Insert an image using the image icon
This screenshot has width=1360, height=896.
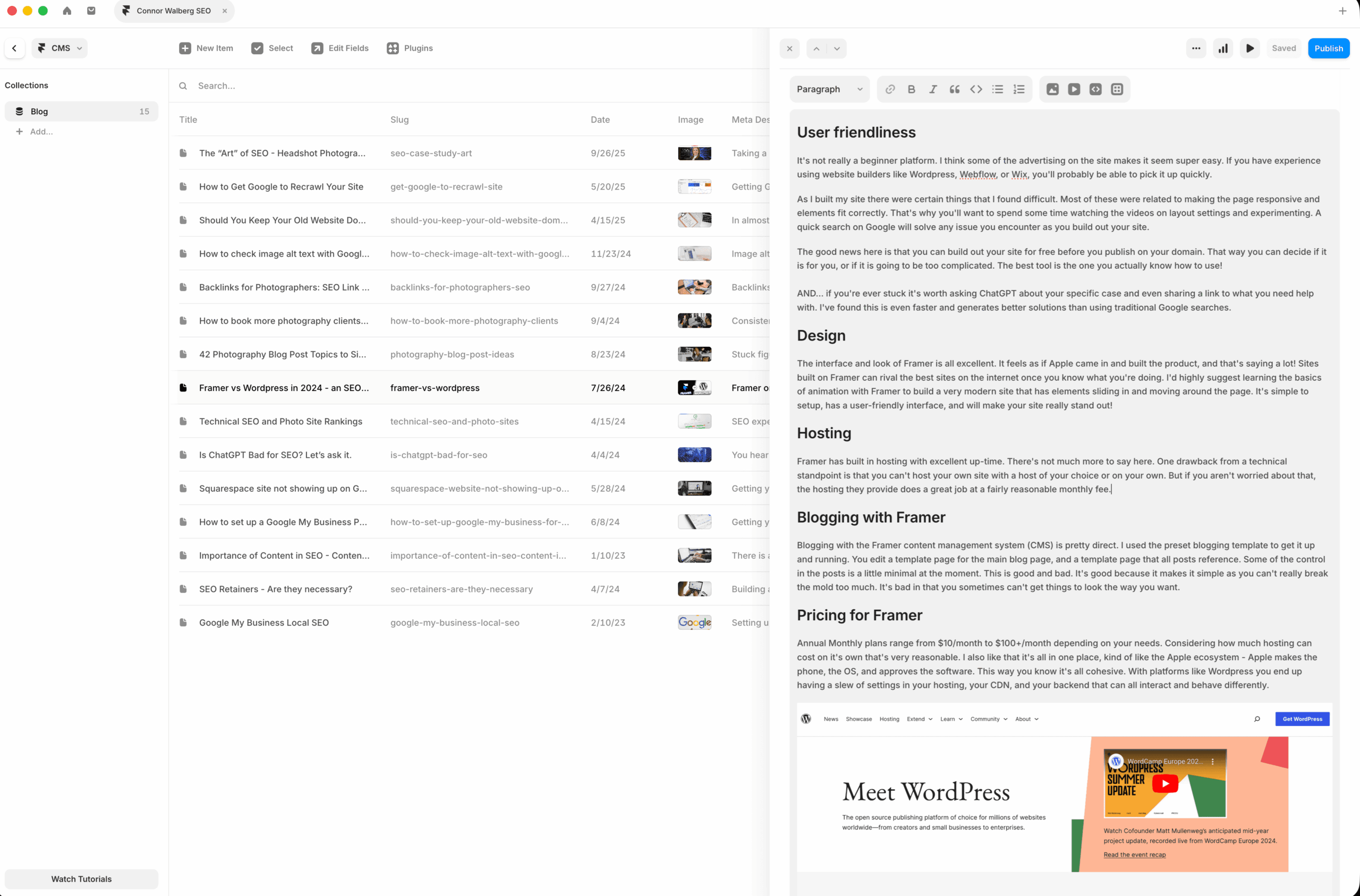(1052, 89)
